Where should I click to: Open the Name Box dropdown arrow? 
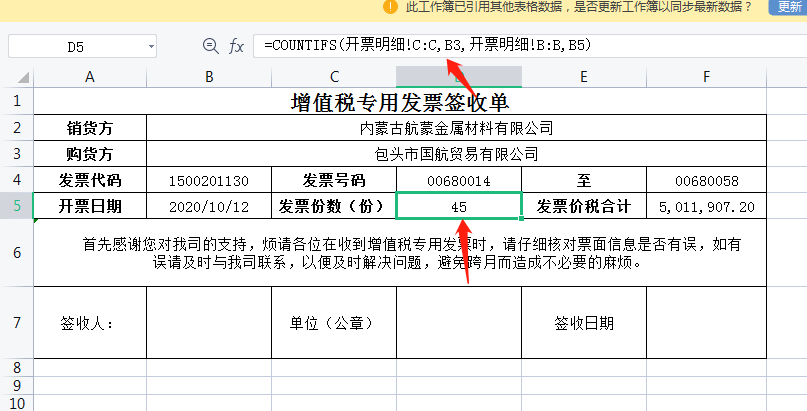[x=151, y=47]
